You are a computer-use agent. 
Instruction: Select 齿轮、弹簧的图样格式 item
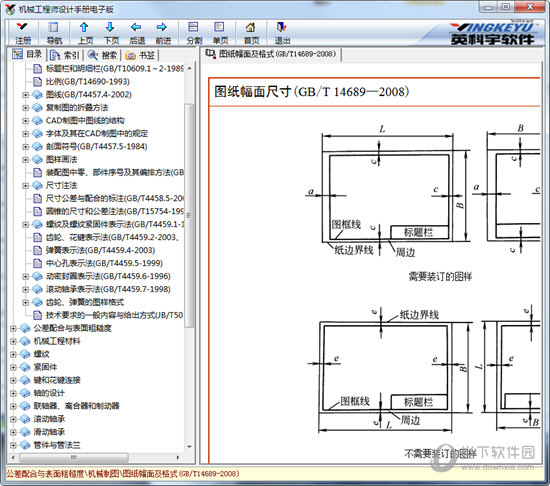85,302
